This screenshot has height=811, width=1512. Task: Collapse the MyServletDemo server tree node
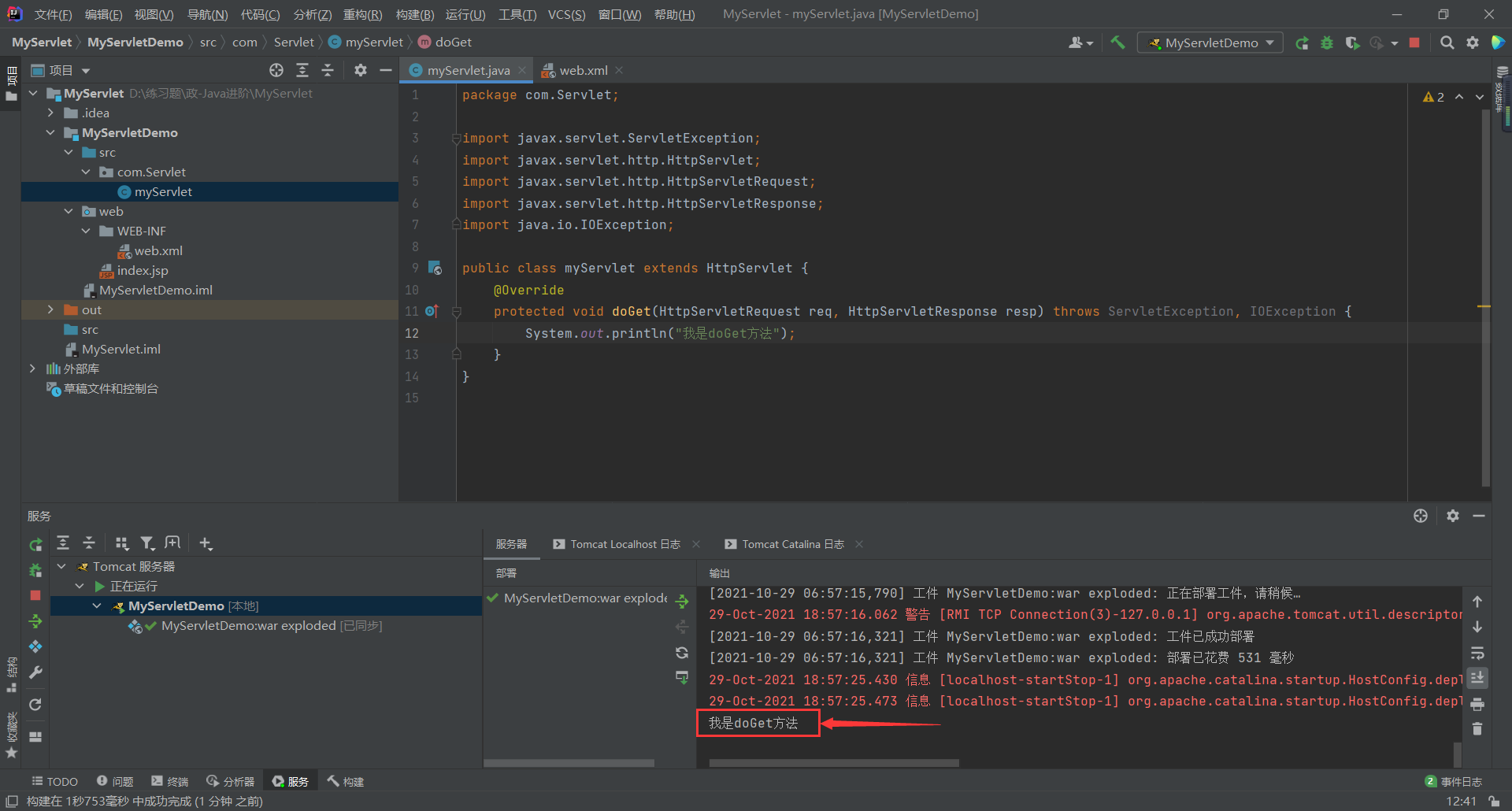click(x=97, y=605)
